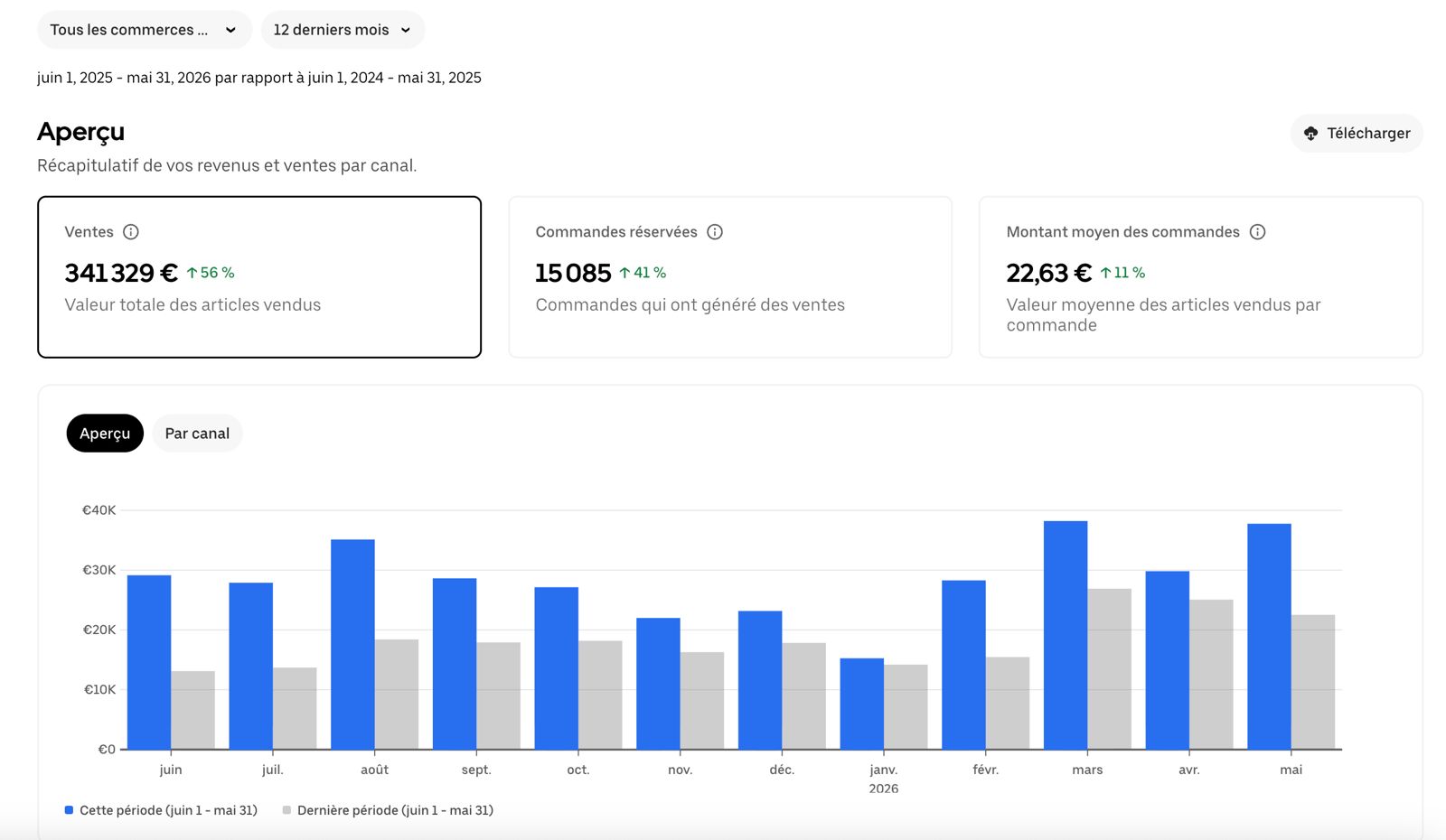Switch to the Par canal tab
The height and width of the screenshot is (840, 1446).
point(197,434)
